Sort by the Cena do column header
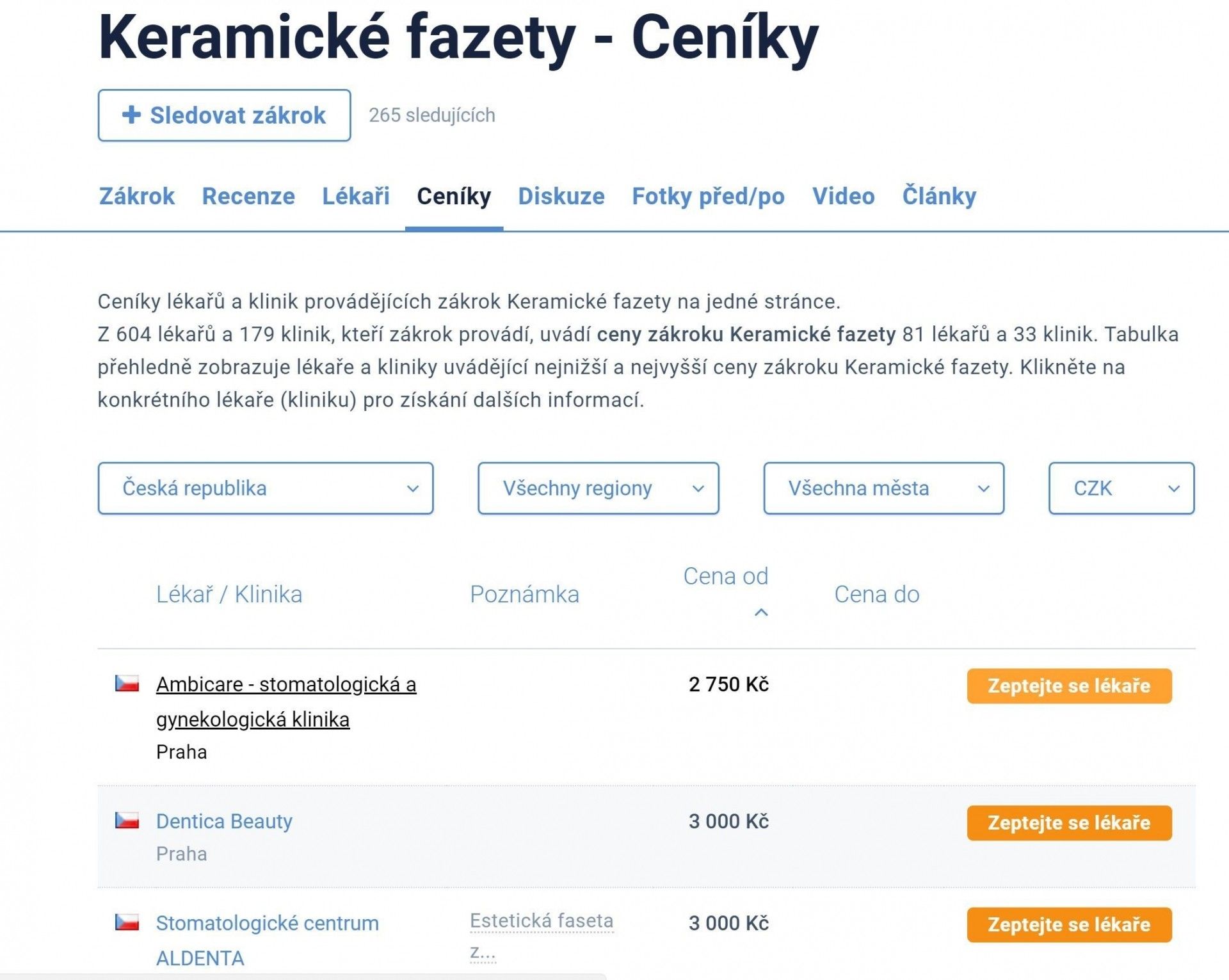1229x980 pixels. 876,594
